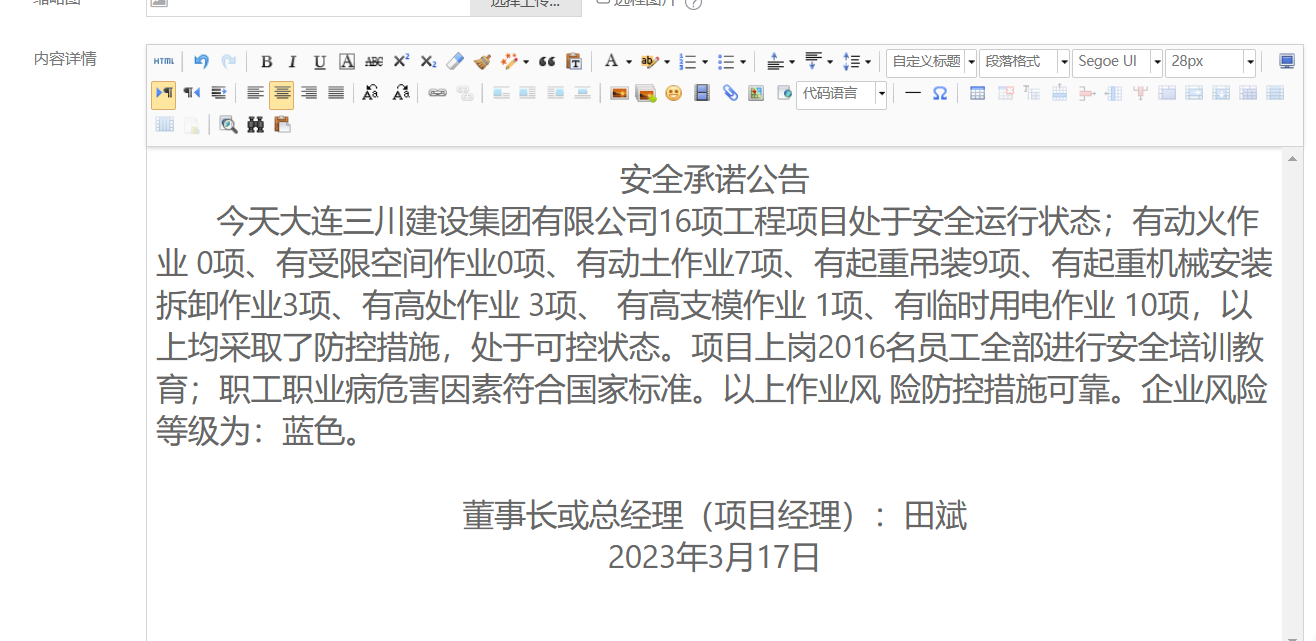
Task: Expand unordered list style options
Action: (743, 62)
